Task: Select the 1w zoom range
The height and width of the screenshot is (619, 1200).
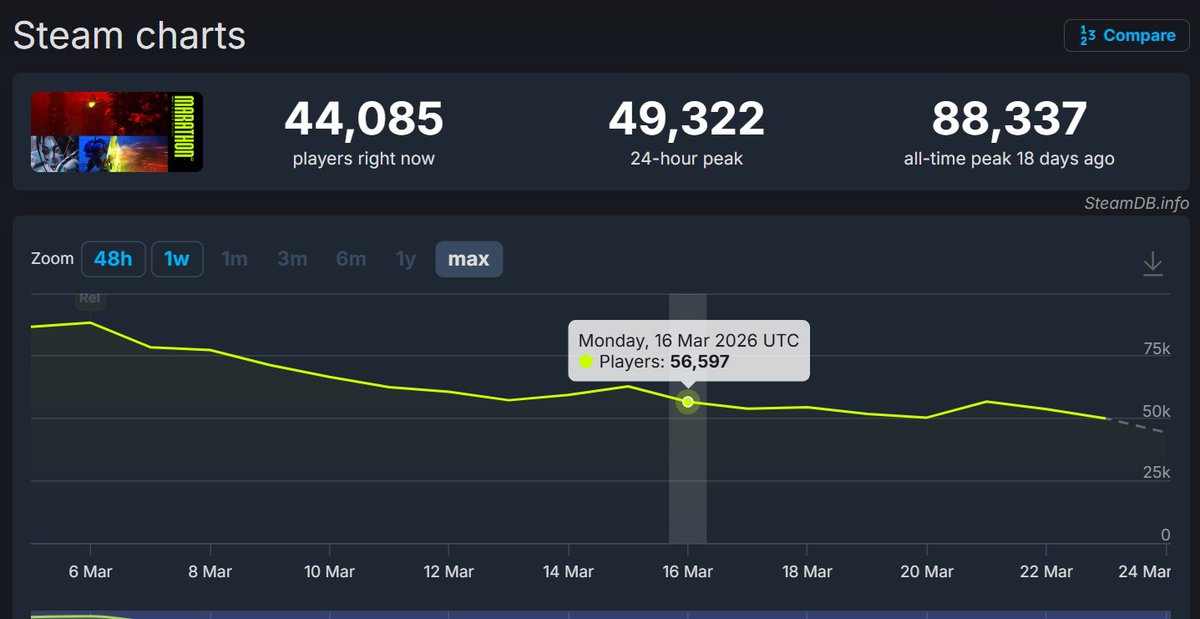Action: tap(177, 259)
